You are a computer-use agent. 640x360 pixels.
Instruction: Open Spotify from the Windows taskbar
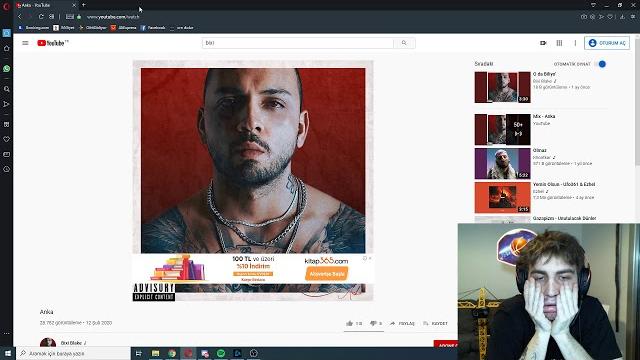click(221, 353)
